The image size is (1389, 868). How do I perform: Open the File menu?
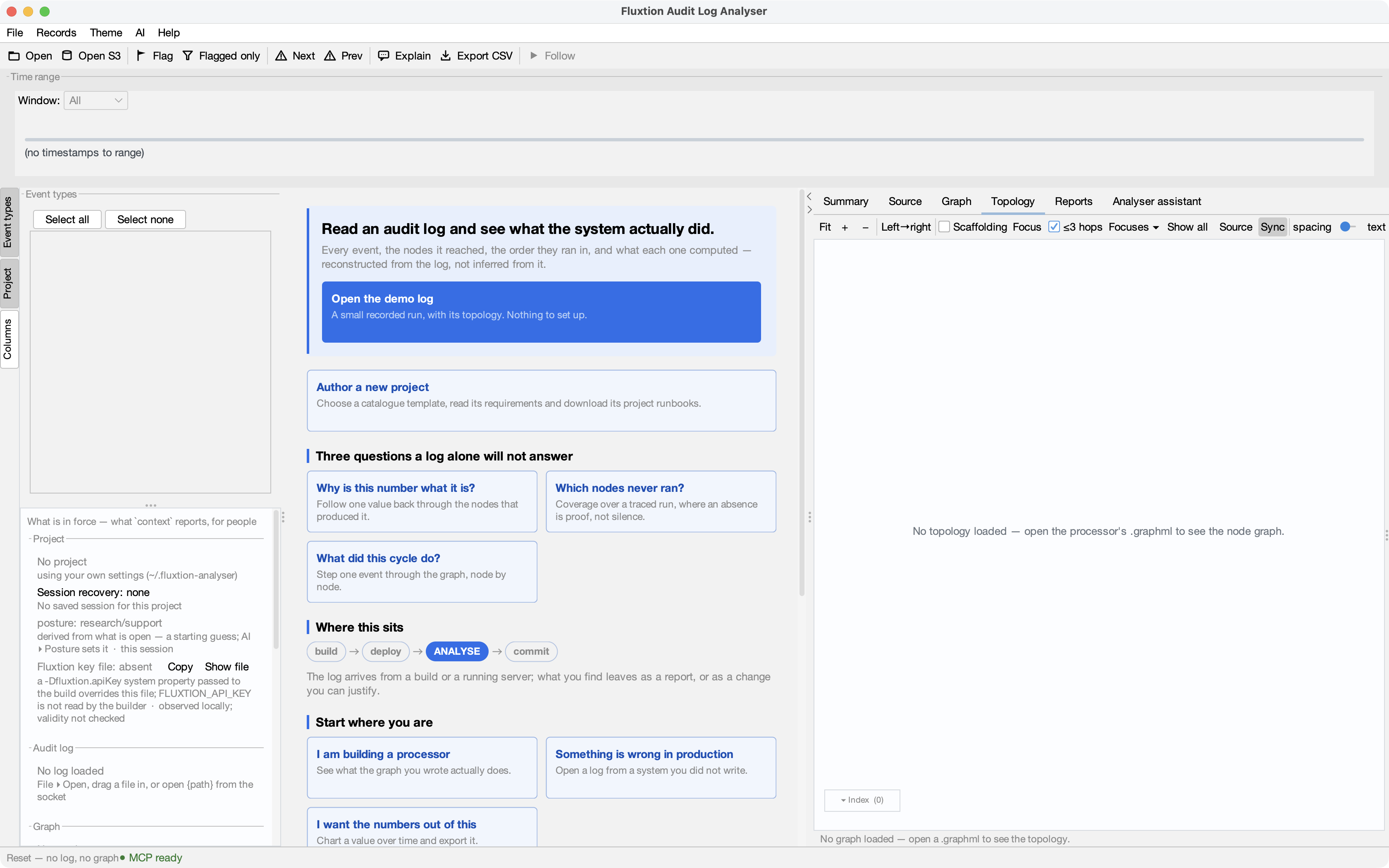14,33
